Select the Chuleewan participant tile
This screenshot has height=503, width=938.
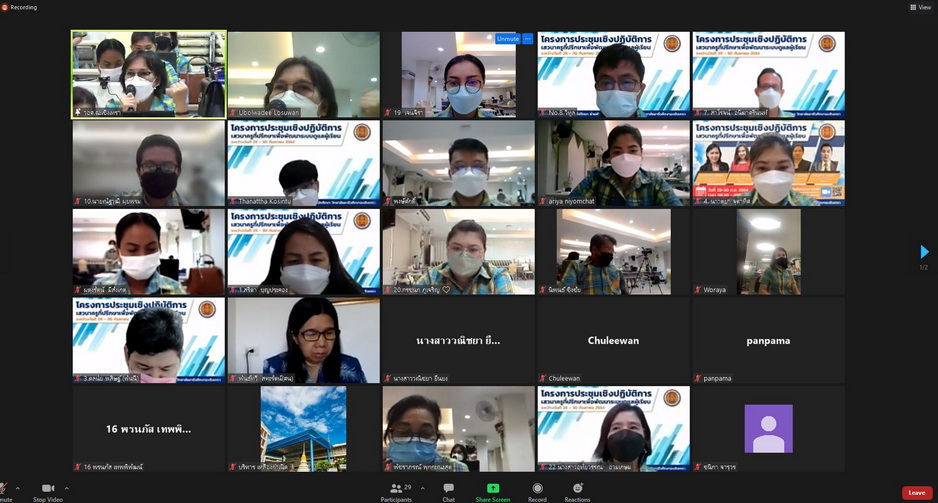tap(613, 340)
